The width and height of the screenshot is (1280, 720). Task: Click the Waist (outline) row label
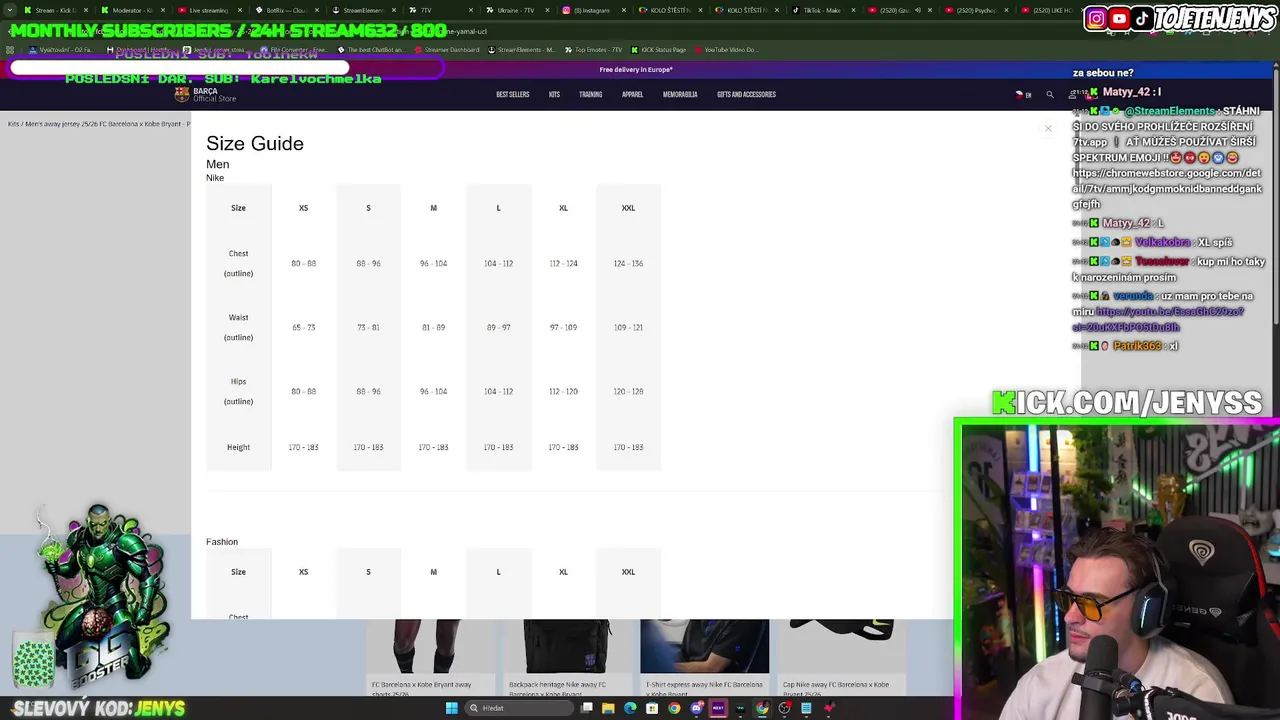[x=238, y=327]
